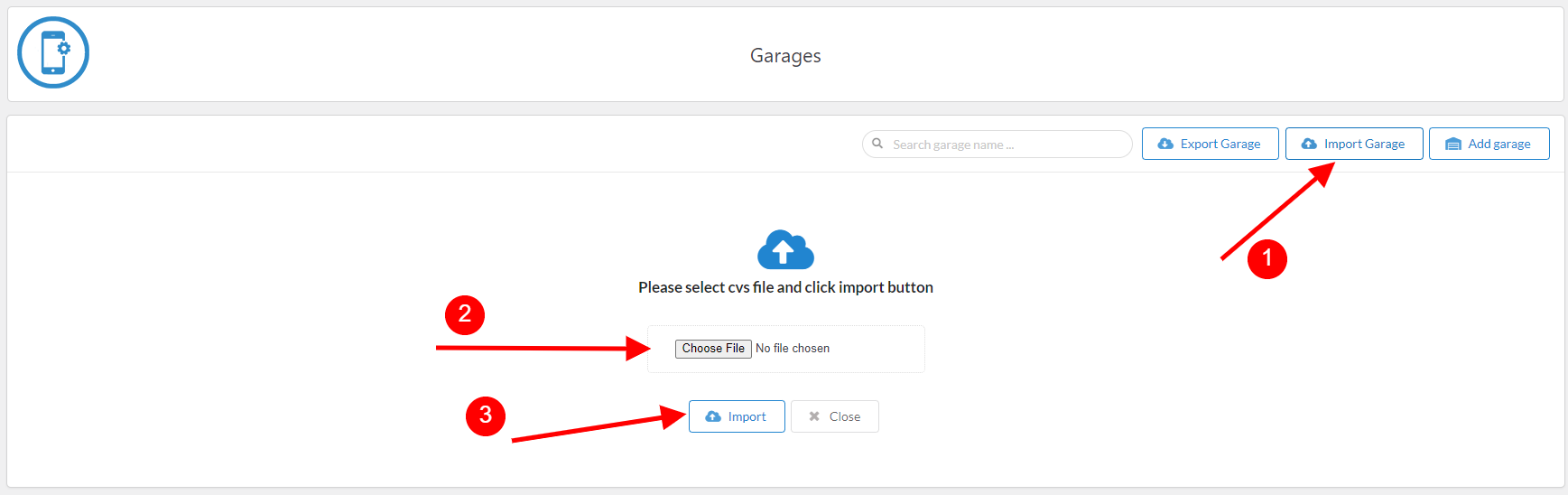Click the red circle numbered 3
The height and width of the screenshot is (495, 1568).
click(x=486, y=416)
